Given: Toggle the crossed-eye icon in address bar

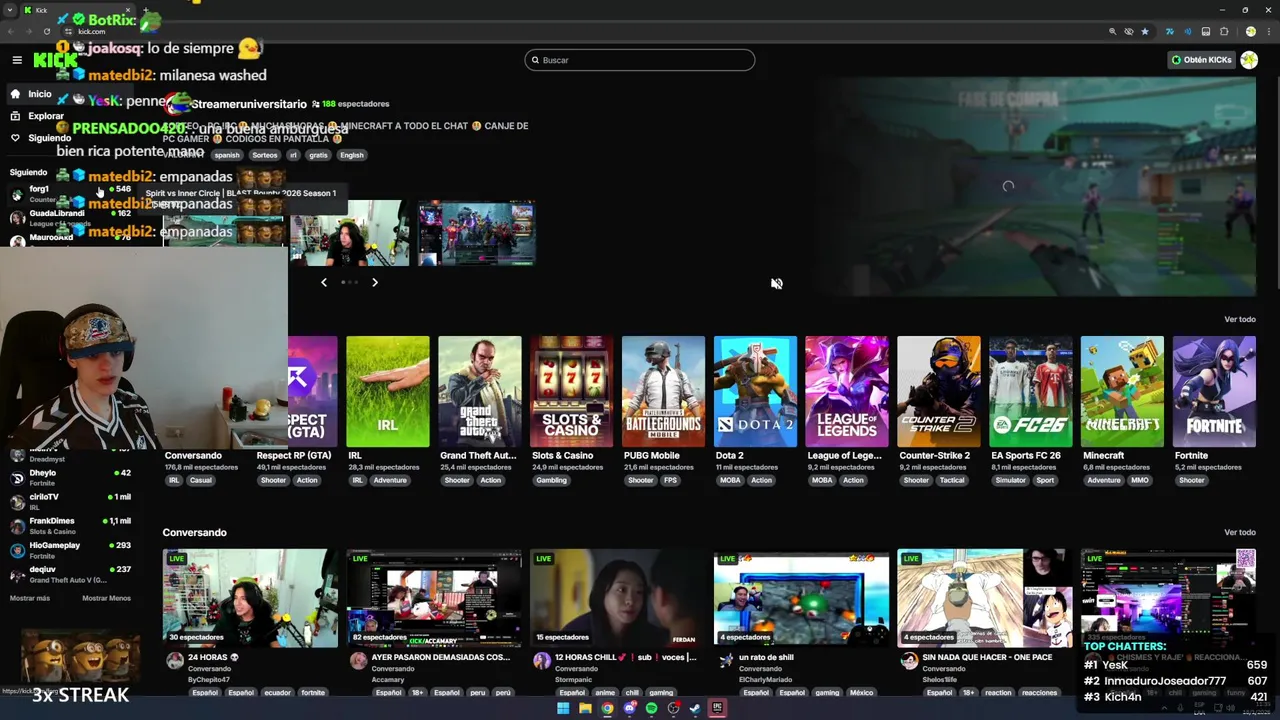Looking at the screenshot, I should [x=1129, y=31].
